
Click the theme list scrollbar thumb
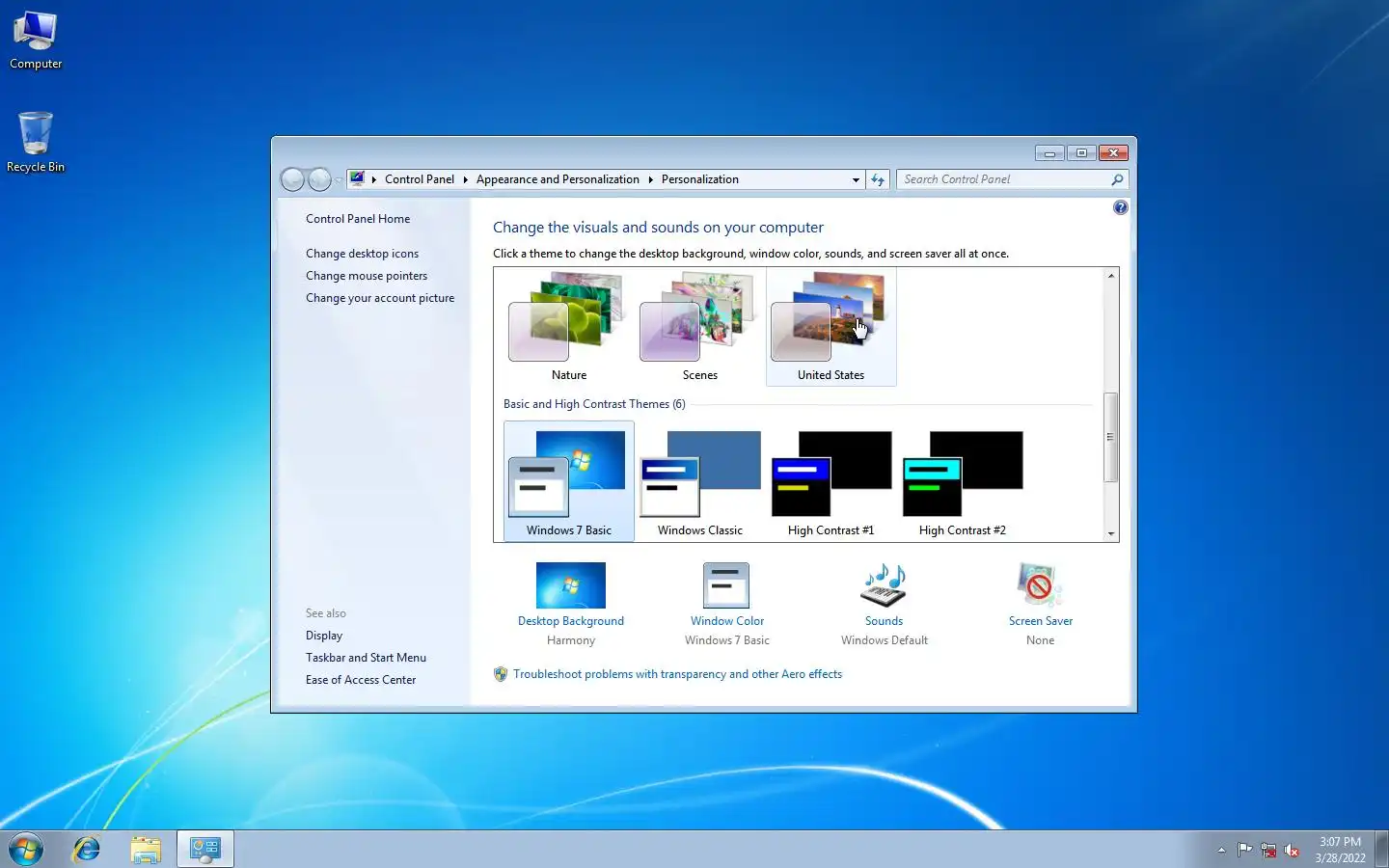click(1111, 437)
